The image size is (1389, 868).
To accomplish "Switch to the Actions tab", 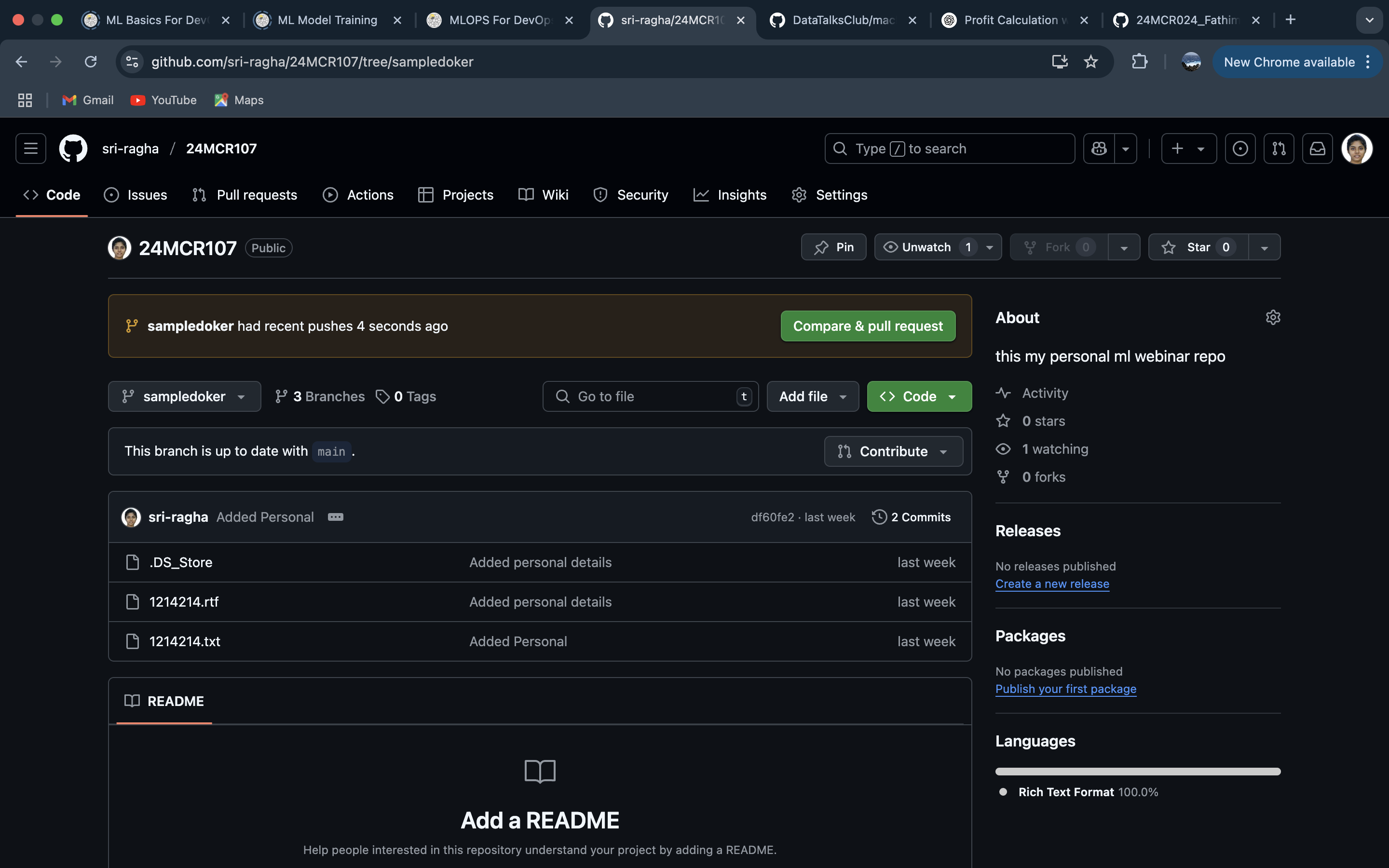I will tap(358, 195).
